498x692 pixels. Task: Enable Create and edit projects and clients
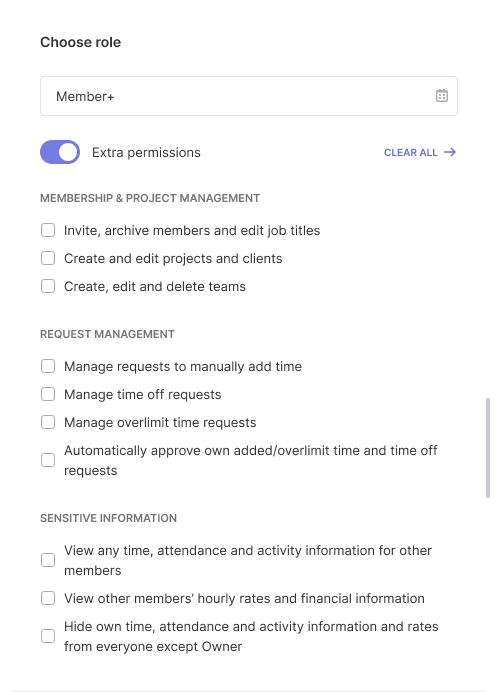tap(48, 258)
